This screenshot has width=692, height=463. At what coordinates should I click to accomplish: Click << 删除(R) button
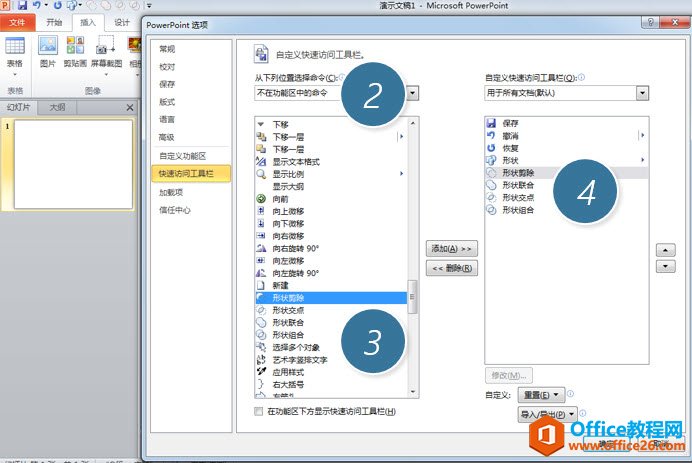coord(451,268)
